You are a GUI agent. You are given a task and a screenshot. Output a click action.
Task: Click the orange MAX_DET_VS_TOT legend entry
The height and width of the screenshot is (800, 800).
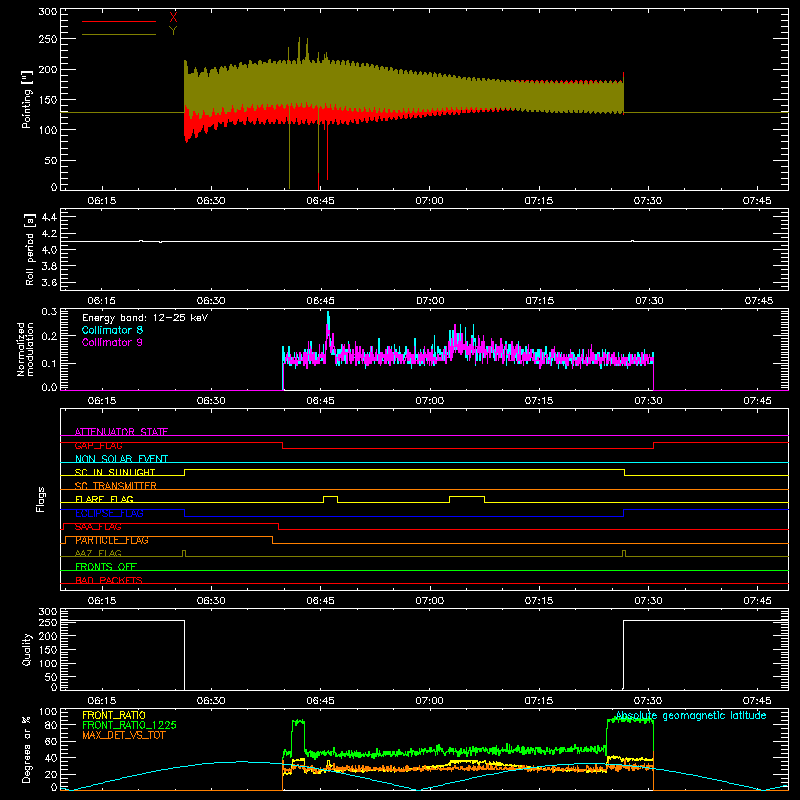coord(123,735)
